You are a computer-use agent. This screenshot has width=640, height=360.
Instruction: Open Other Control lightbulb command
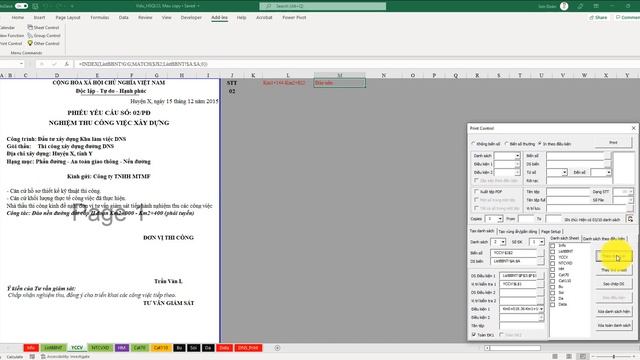coord(43,43)
